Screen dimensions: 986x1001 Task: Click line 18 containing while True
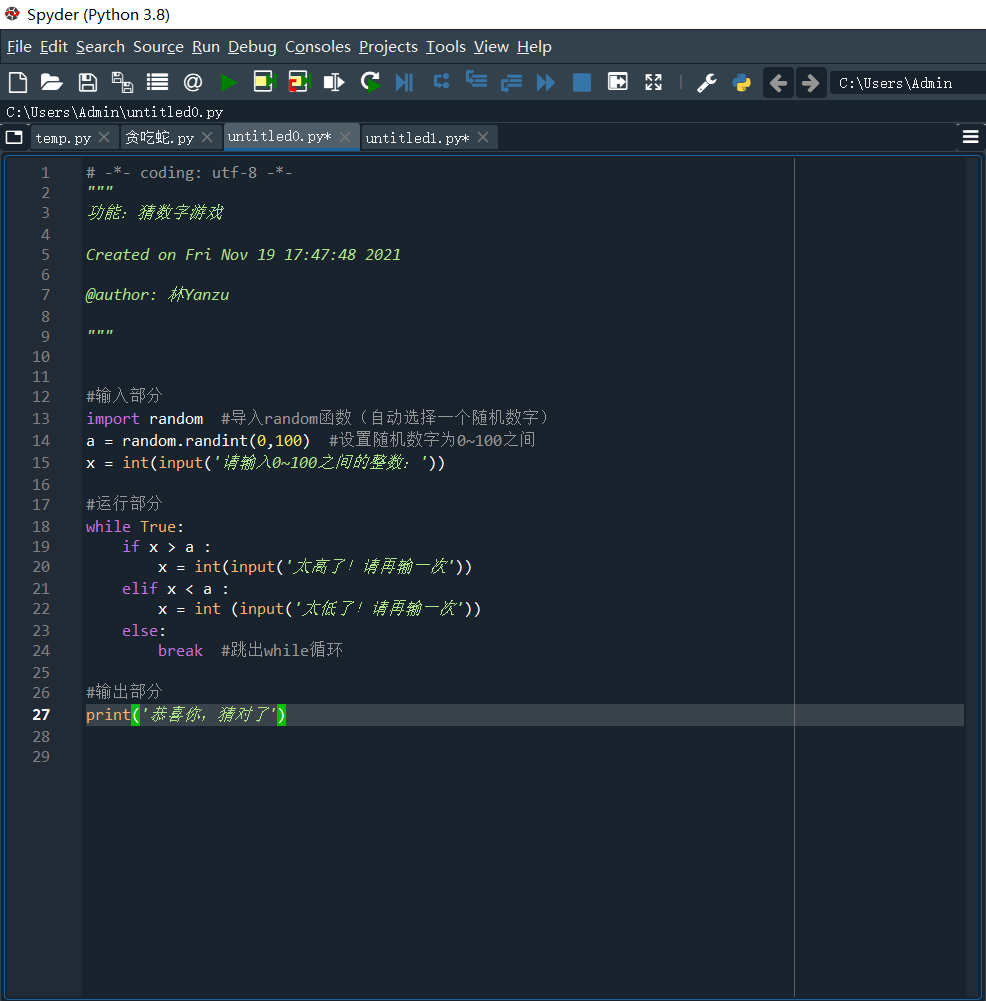[x=135, y=526]
